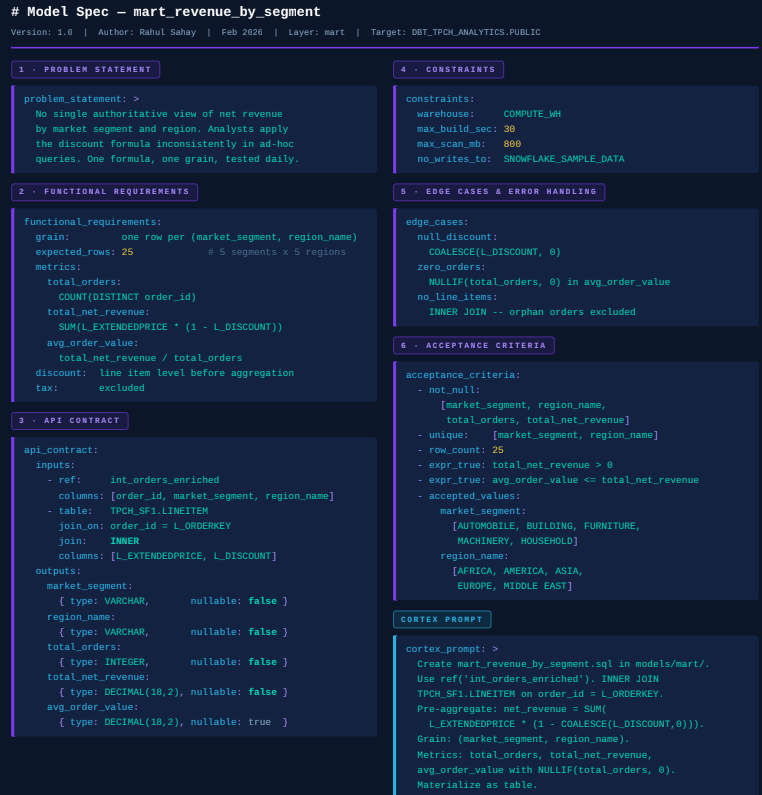Click the table value 'TPCH_SF1.LINEITEM'
This screenshot has width=762, height=795.
[x=159, y=511]
